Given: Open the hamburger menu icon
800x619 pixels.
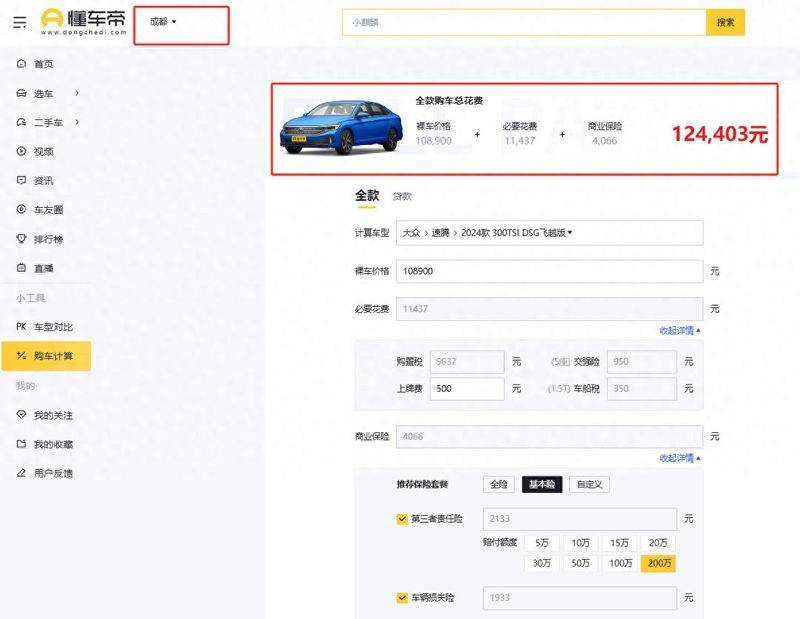Looking at the screenshot, I should pyautogui.click(x=20, y=22).
